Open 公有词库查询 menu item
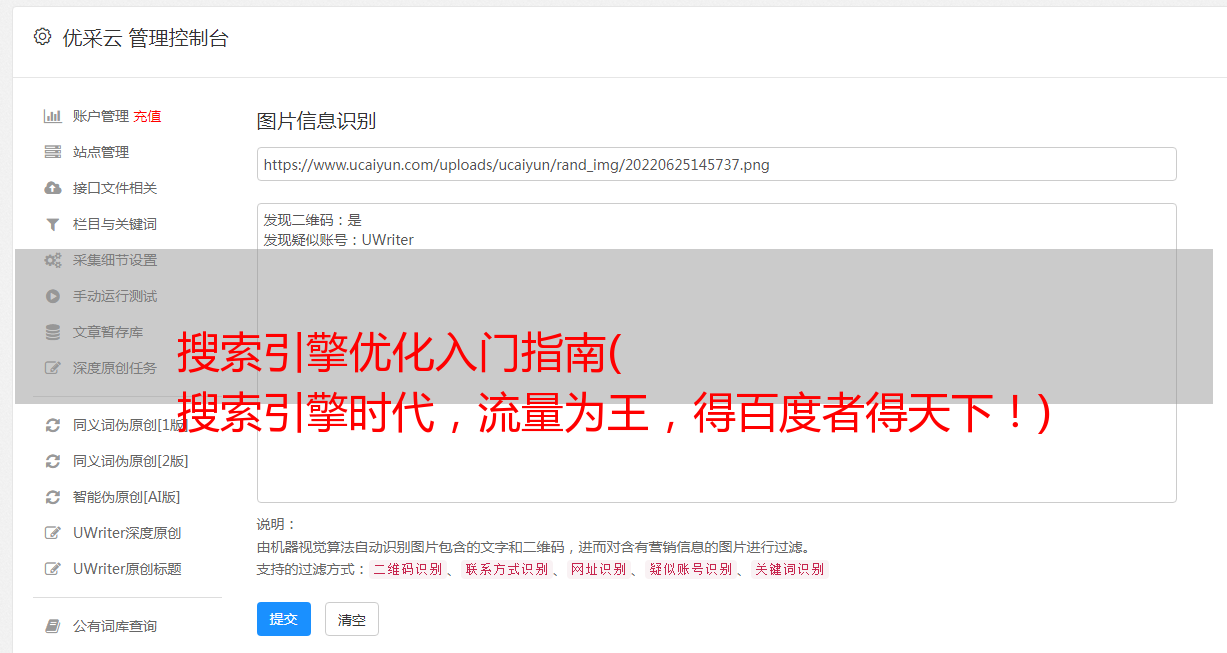This screenshot has height=653, width=1227. click(x=115, y=626)
